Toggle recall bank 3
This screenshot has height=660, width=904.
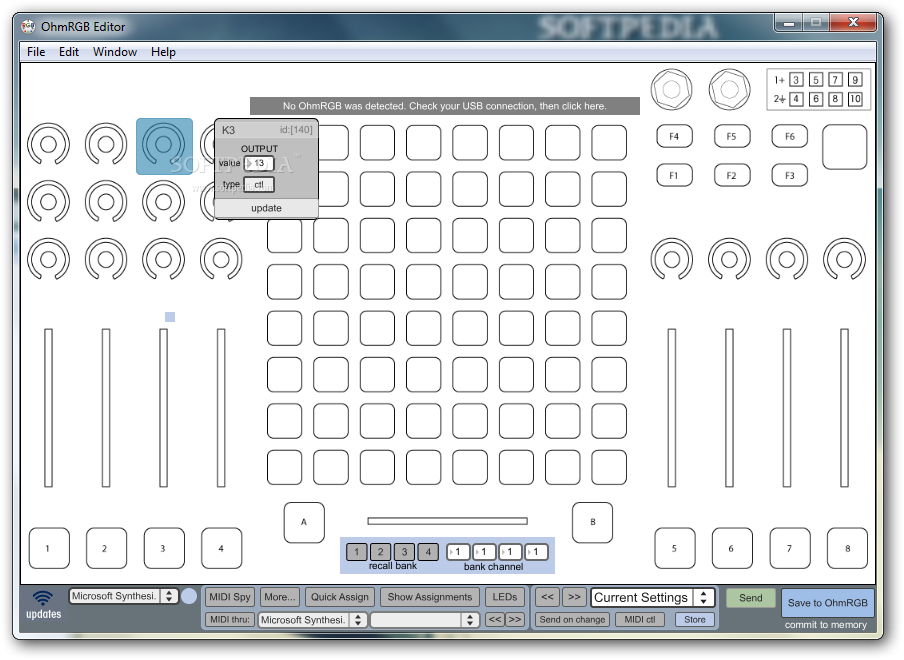(404, 552)
